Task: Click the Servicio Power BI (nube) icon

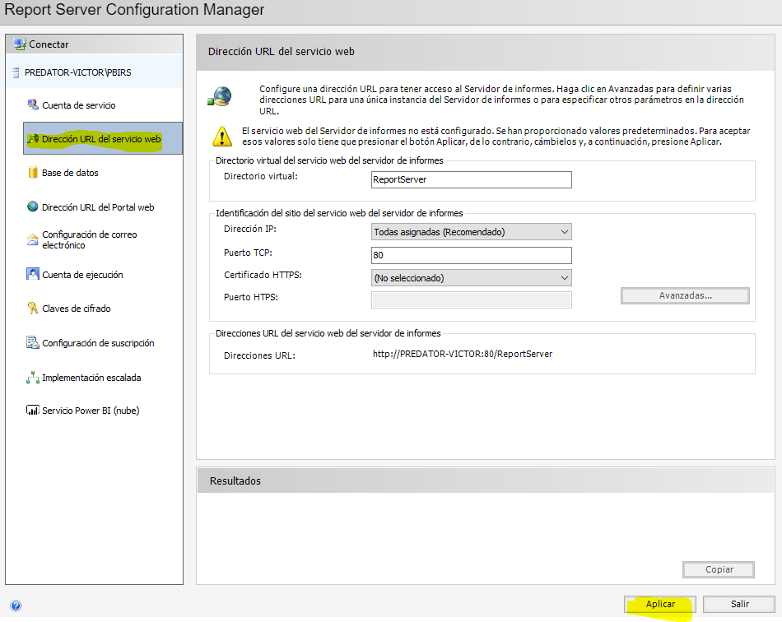Action: pos(33,411)
